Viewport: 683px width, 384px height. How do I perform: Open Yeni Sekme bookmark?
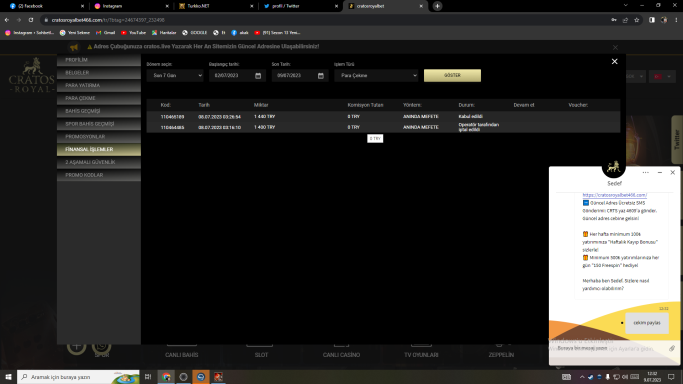[74, 33]
